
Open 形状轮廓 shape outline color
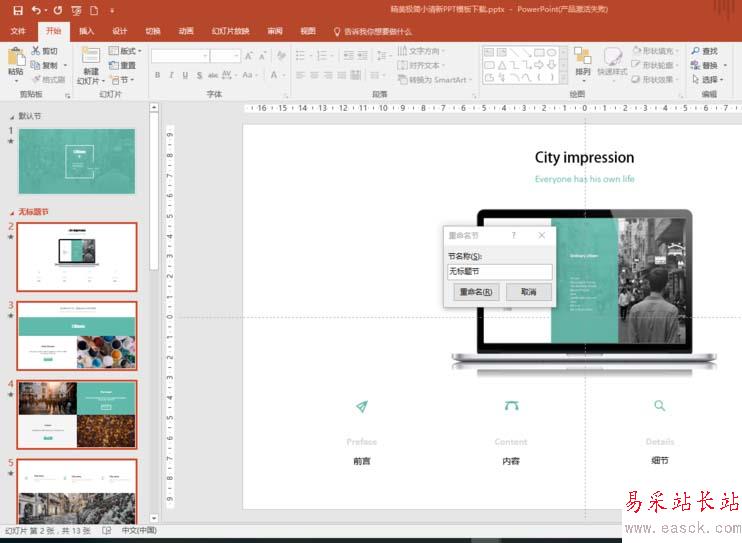click(655, 65)
